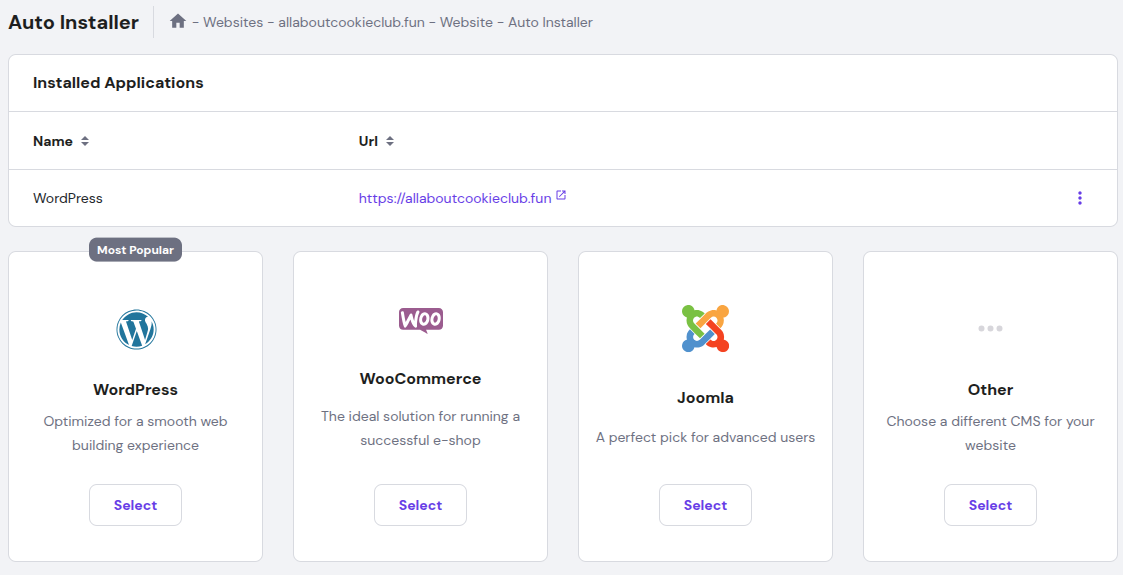Open the allaboutcookieclub.fun site link
Image resolution: width=1123 pixels, height=575 pixels.
(455, 198)
